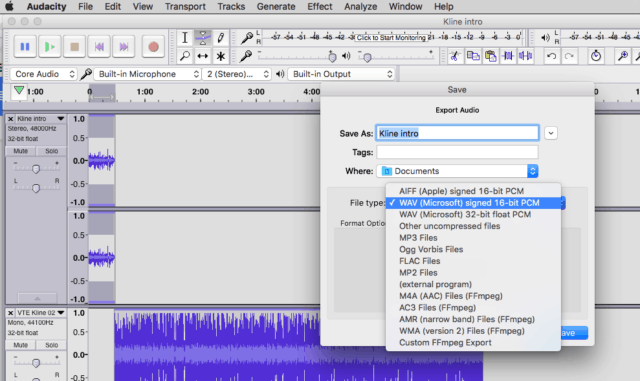Click the Tags input field
The width and height of the screenshot is (640, 381).
tap(457, 152)
